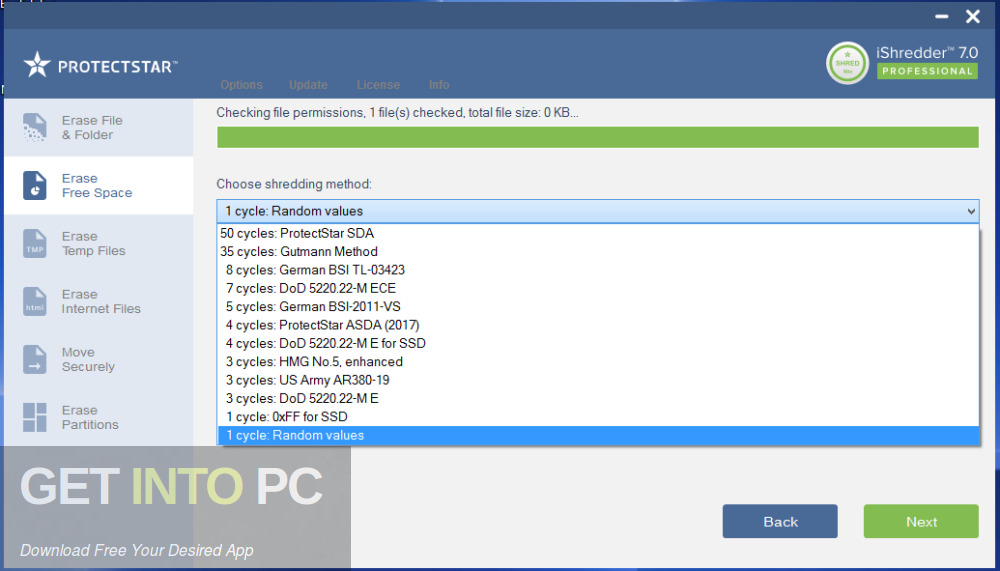Choose the Move Securely file icon
Viewport: 1000px width, 571px height.
click(34, 360)
